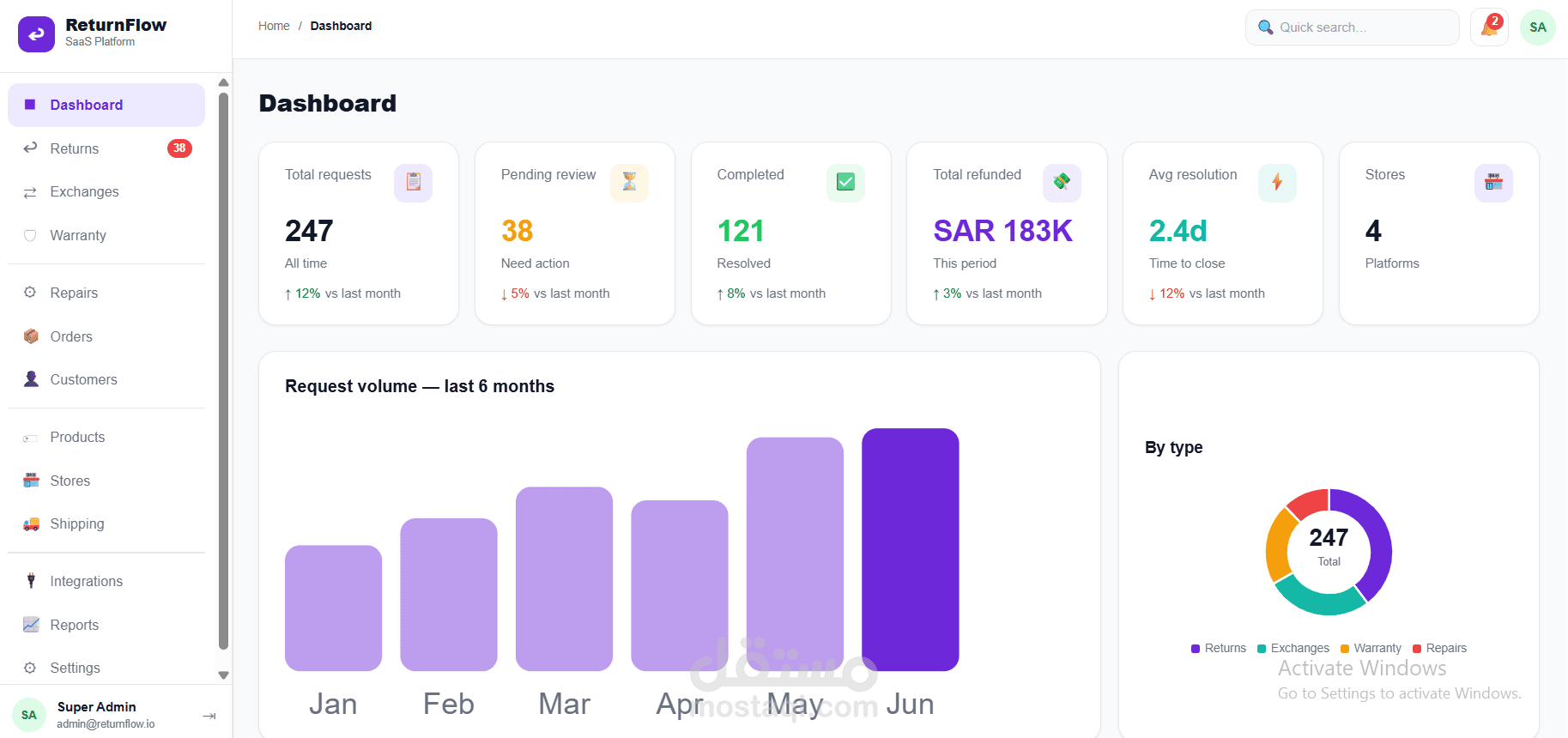
Task: Click the Feb bar in chart
Action: point(449,595)
